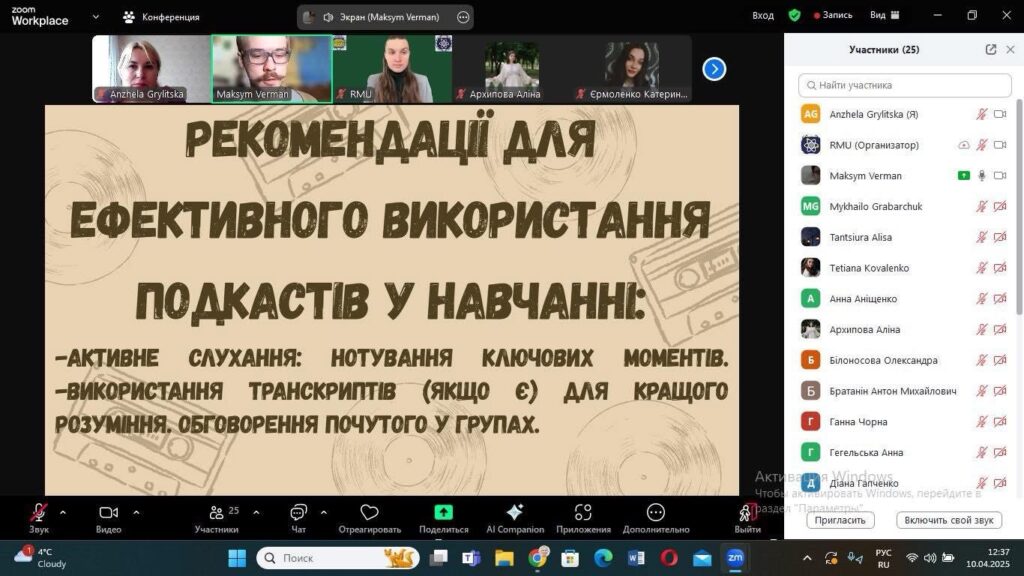Click the Вход (Sign in) item
This screenshot has width=1024, height=576.
coord(763,16)
